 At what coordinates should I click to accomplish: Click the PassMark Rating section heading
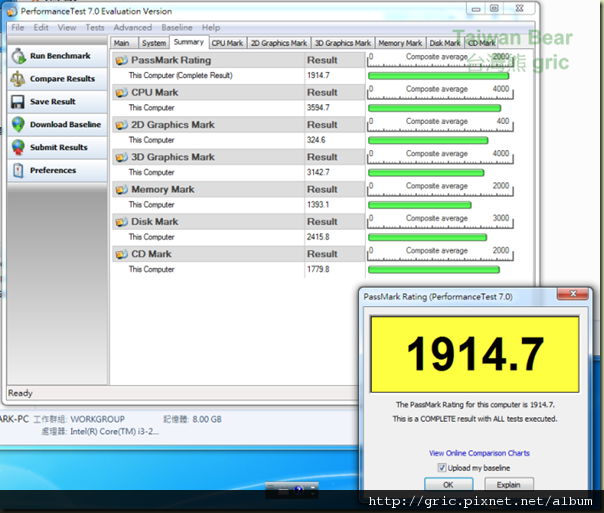click(171, 60)
